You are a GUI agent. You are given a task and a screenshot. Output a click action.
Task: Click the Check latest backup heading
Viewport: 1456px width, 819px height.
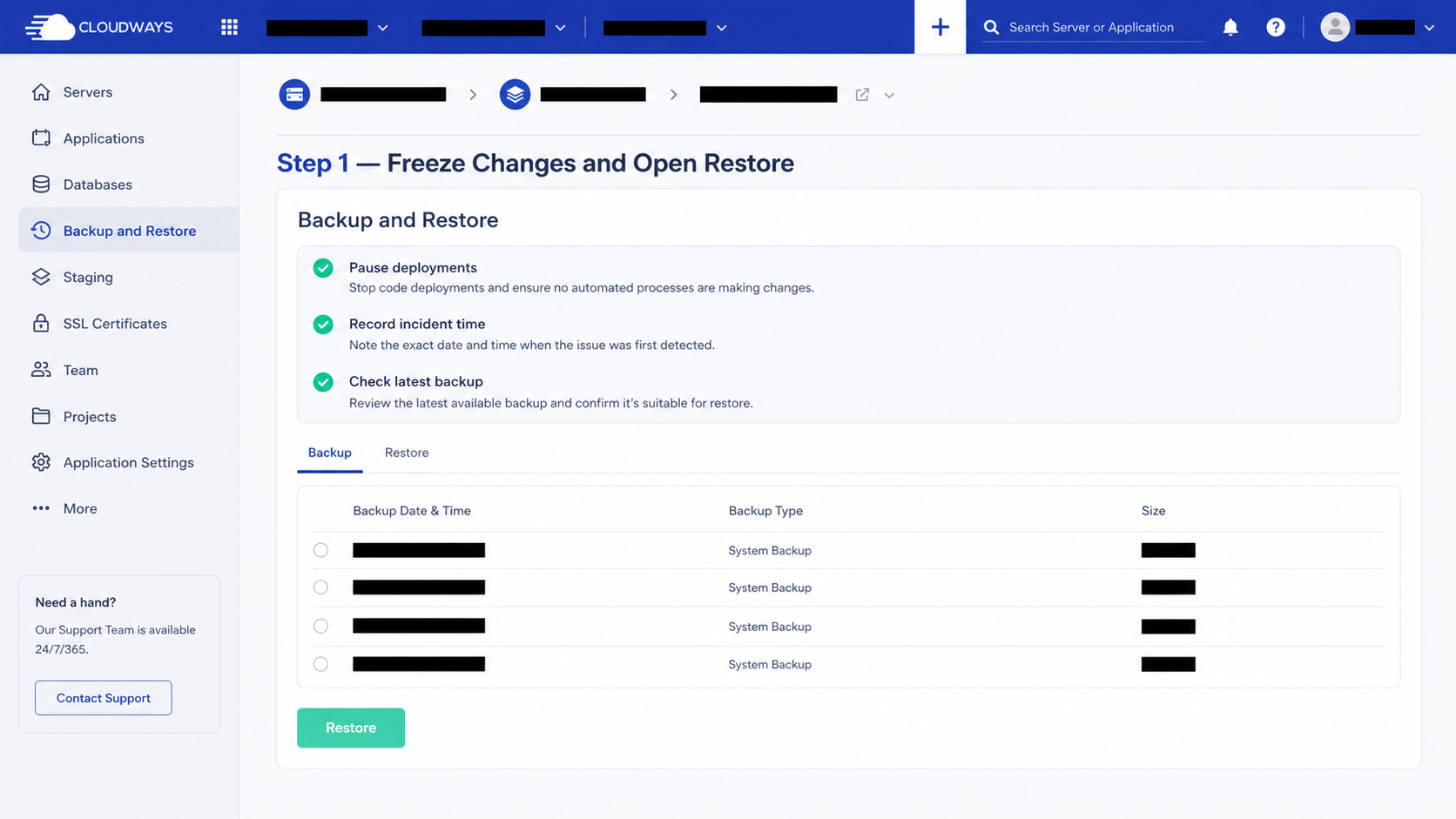pos(416,381)
